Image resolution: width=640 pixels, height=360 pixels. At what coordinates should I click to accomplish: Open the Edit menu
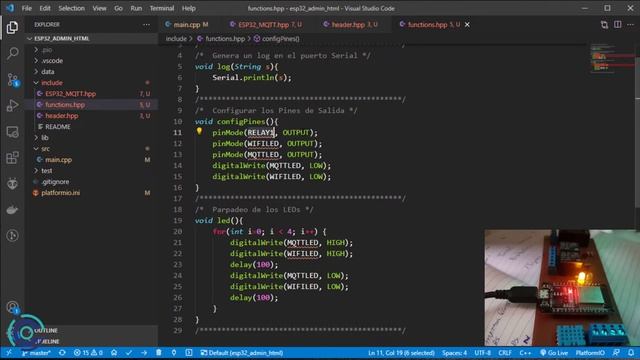click(x=45, y=8)
